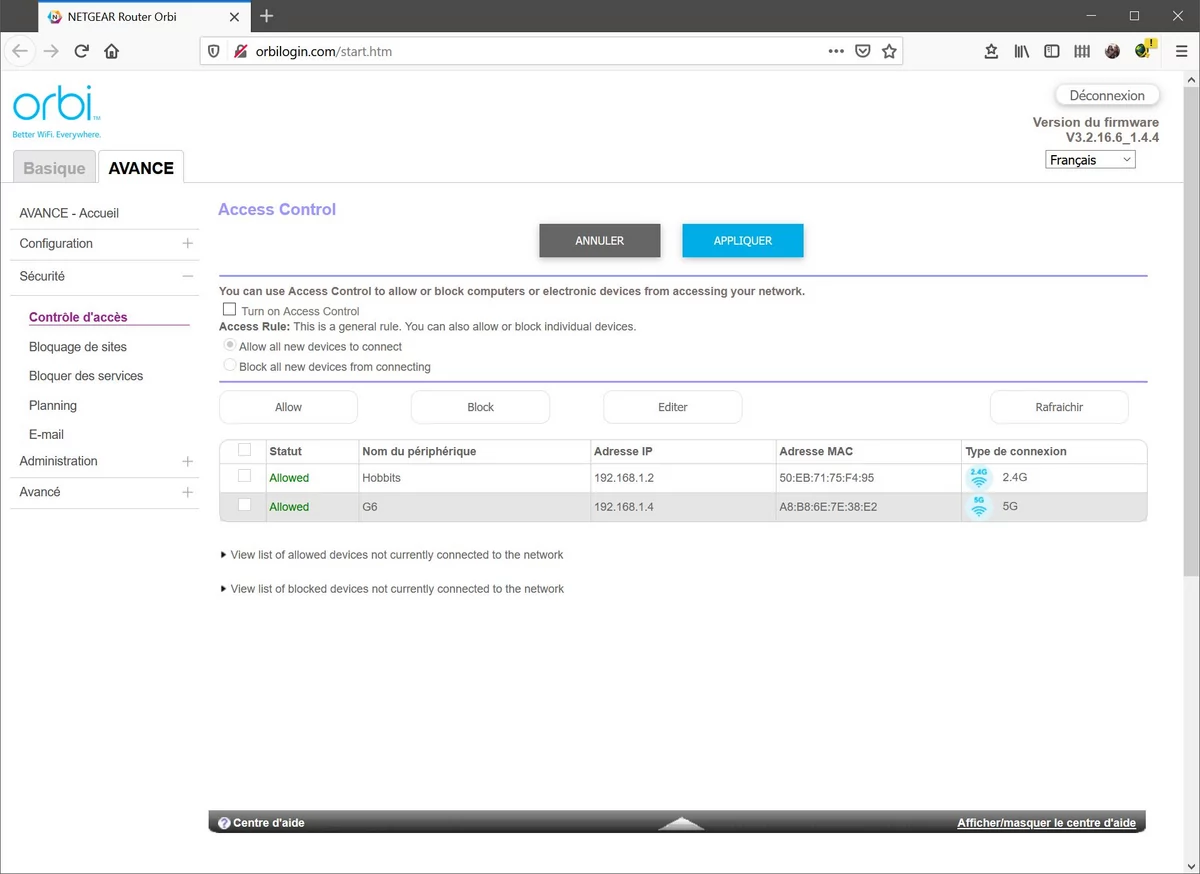Enable Turn on Access Control checkbox

(230, 310)
